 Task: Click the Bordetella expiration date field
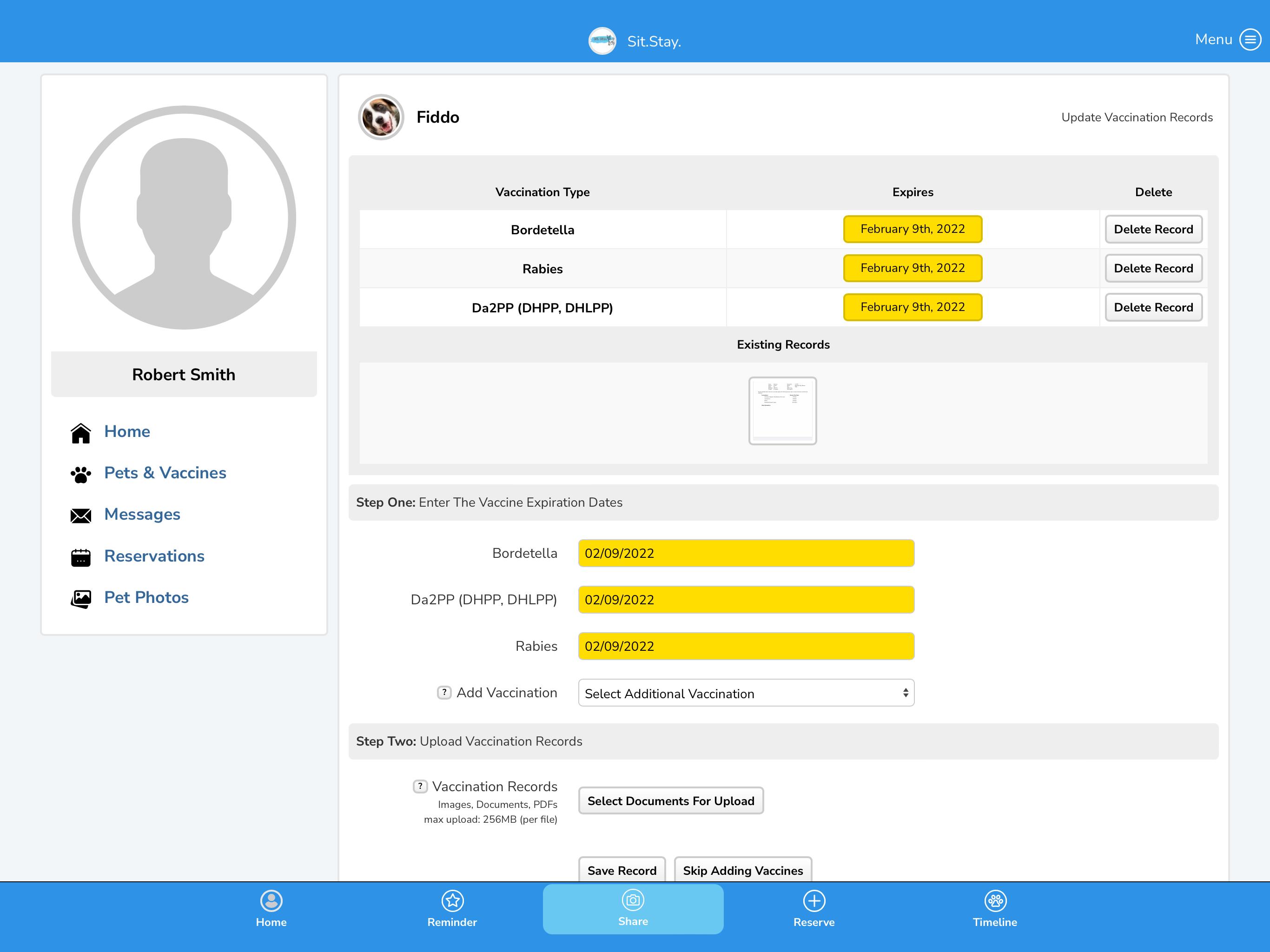(746, 553)
